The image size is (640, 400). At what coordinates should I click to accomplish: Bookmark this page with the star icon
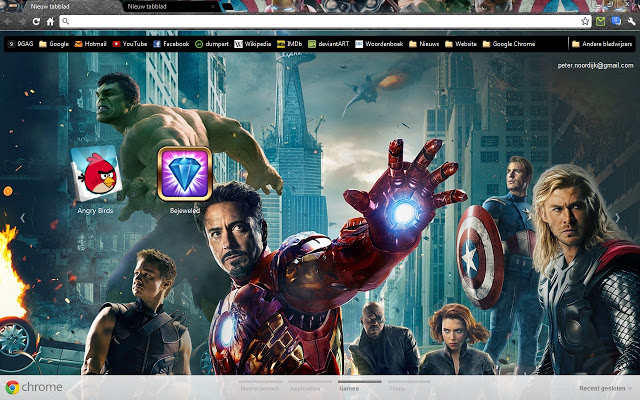coord(585,21)
